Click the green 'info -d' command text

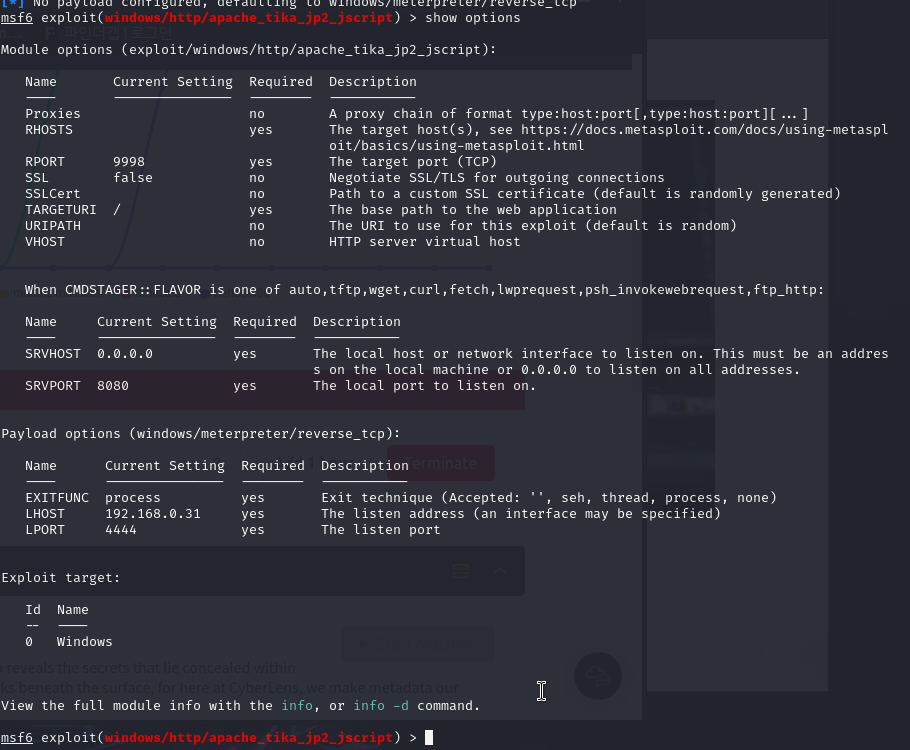point(381,706)
